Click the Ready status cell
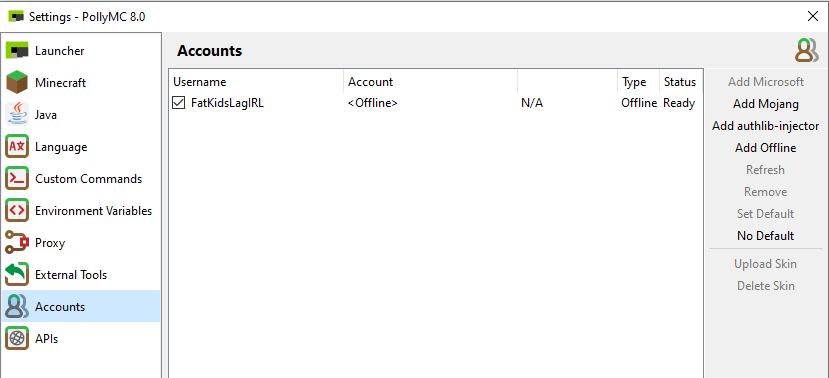 (x=679, y=103)
